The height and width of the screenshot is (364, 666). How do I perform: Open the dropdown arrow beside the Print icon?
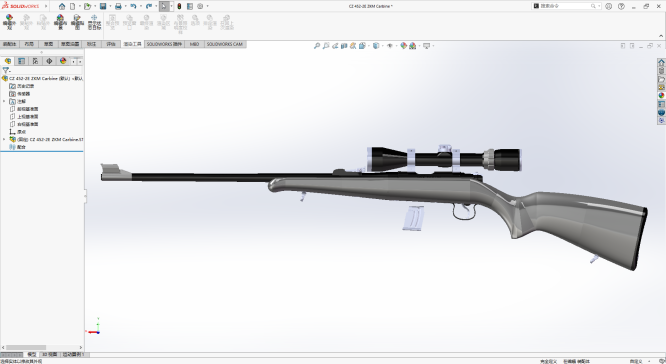pos(125,6)
